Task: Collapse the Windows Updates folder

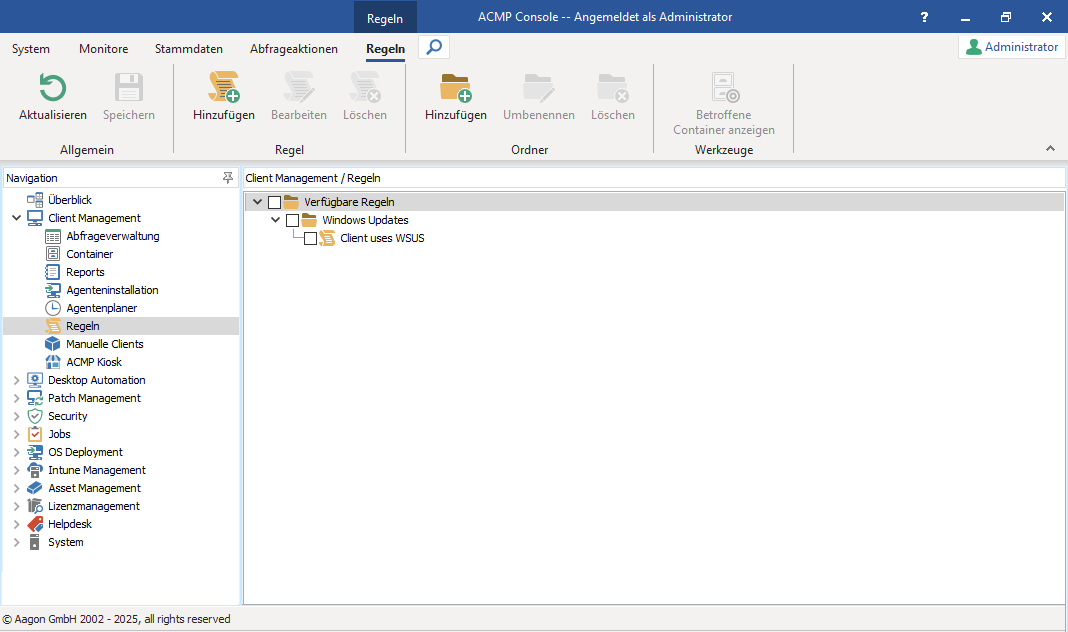Action: (276, 220)
